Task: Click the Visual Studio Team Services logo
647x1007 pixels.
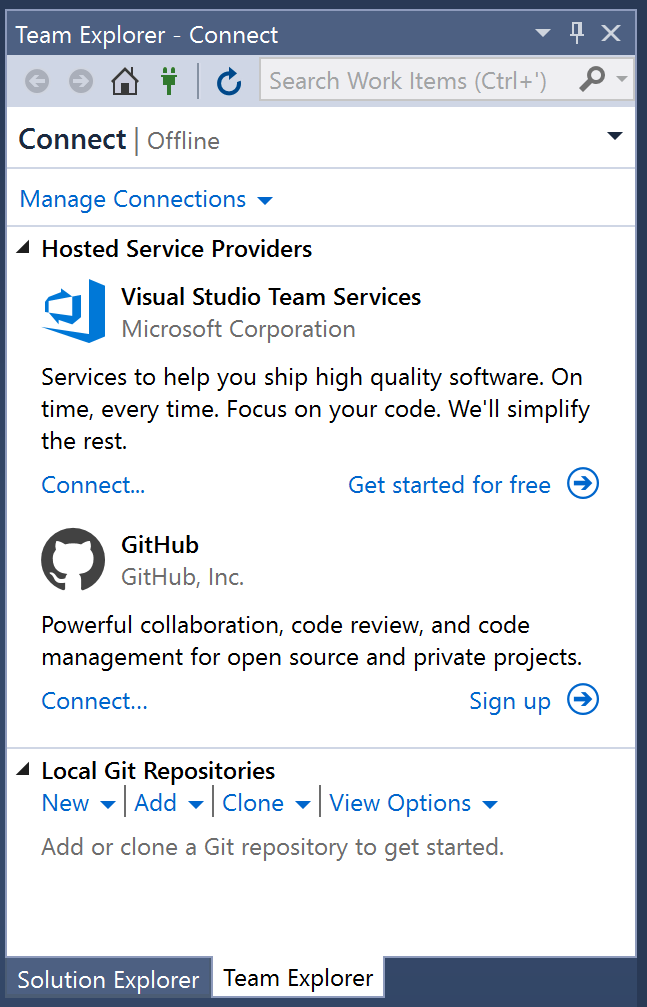Action: (x=74, y=311)
